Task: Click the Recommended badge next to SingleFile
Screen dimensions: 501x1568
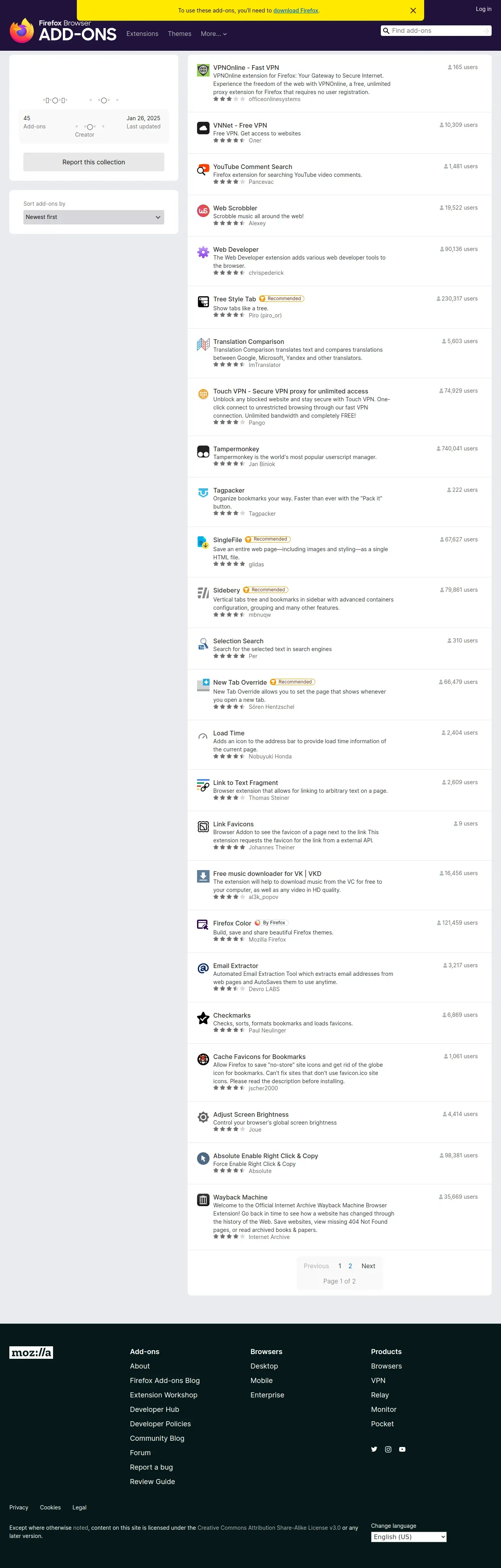Action: (x=268, y=539)
